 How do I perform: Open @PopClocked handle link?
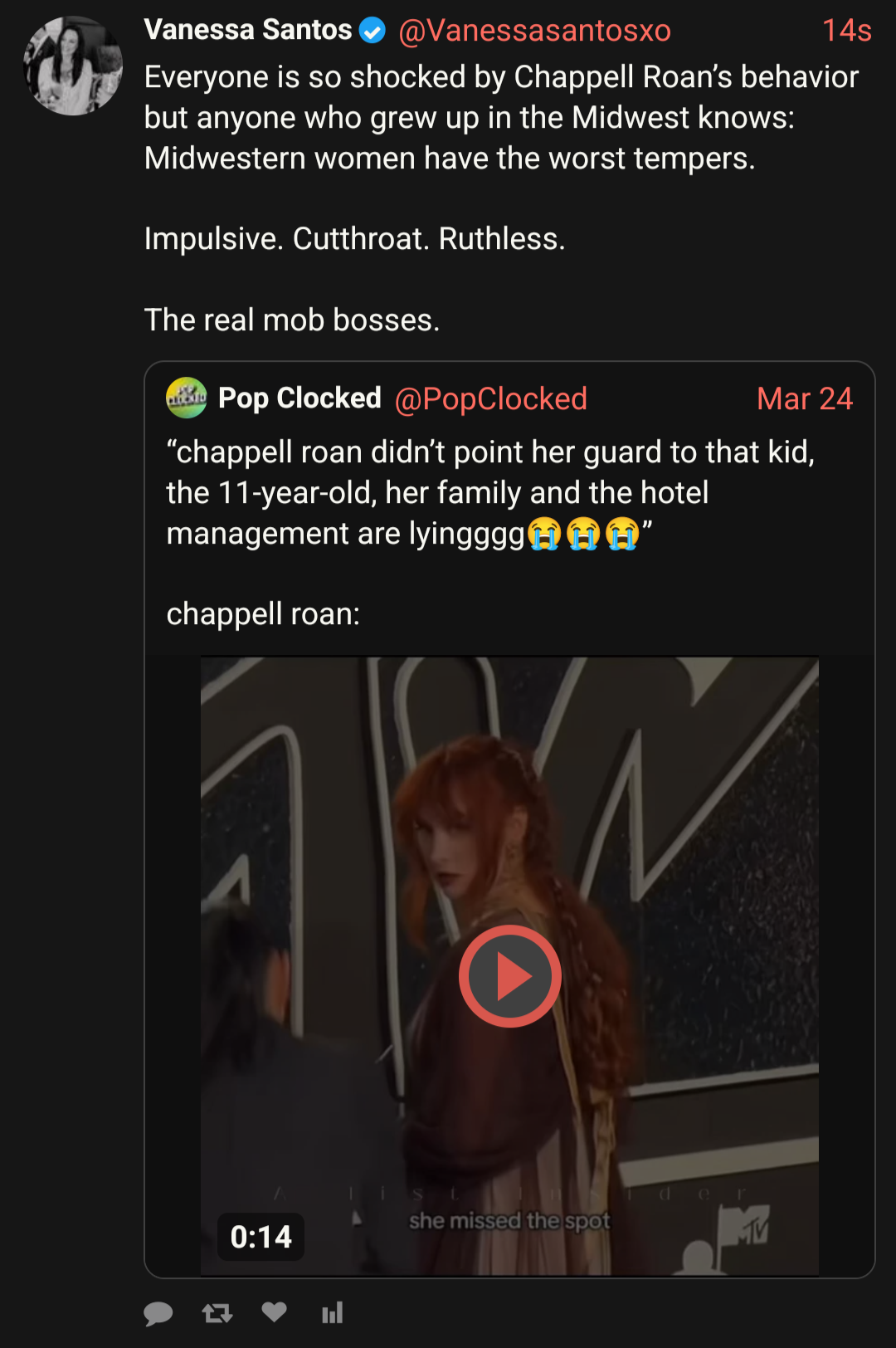pyautogui.click(x=490, y=399)
